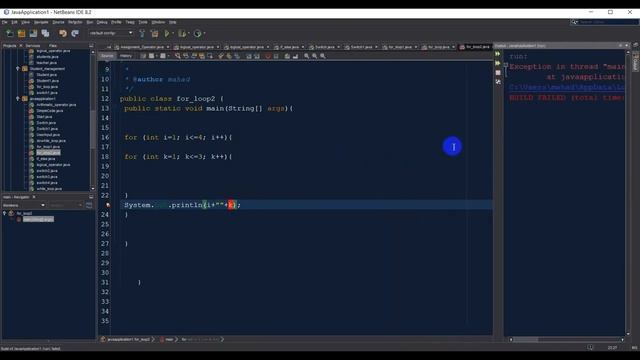Click the New Project toolbar icon
Screen dimensions: 640x360
[x=21, y=33]
